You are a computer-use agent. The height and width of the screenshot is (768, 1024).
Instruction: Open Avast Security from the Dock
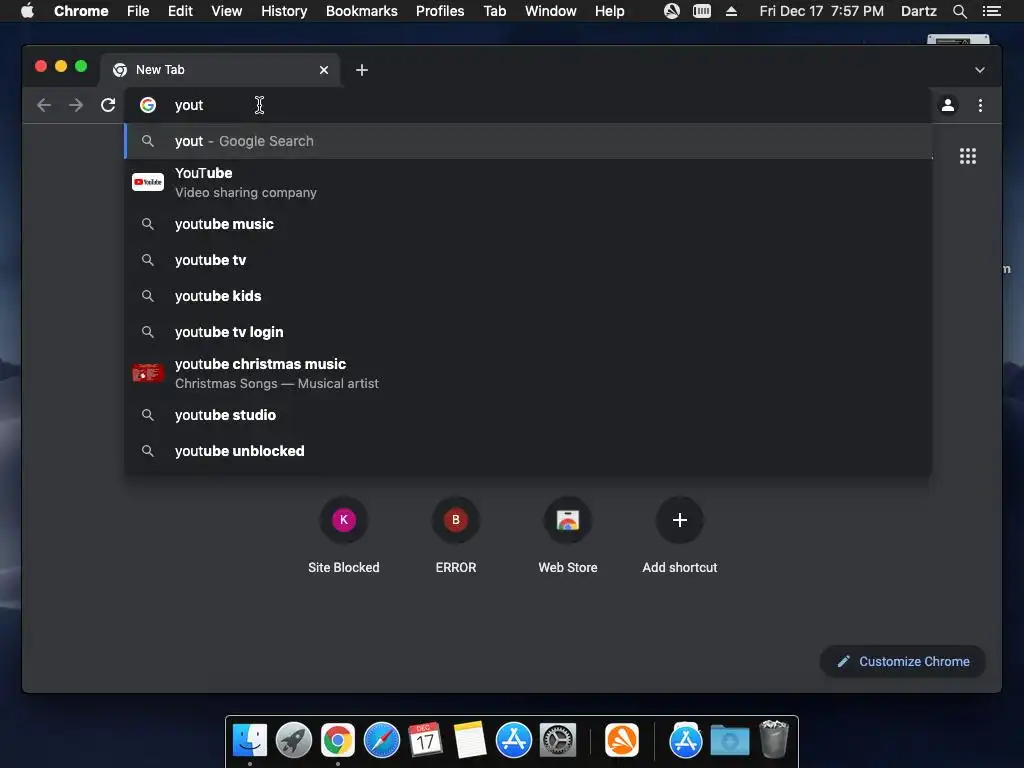click(622, 741)
